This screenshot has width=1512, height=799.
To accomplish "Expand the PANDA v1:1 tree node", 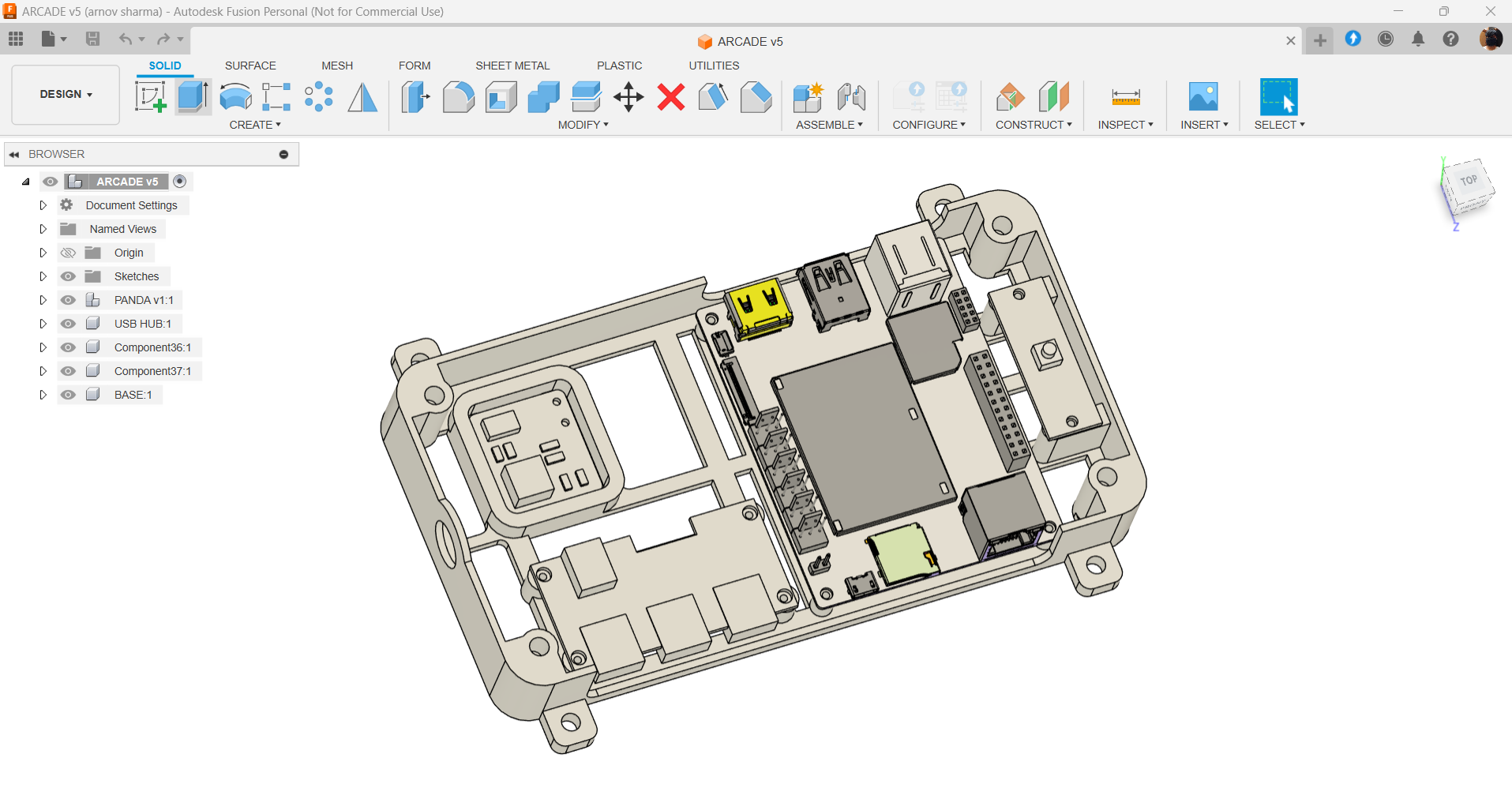I will (x=43, y=300).
